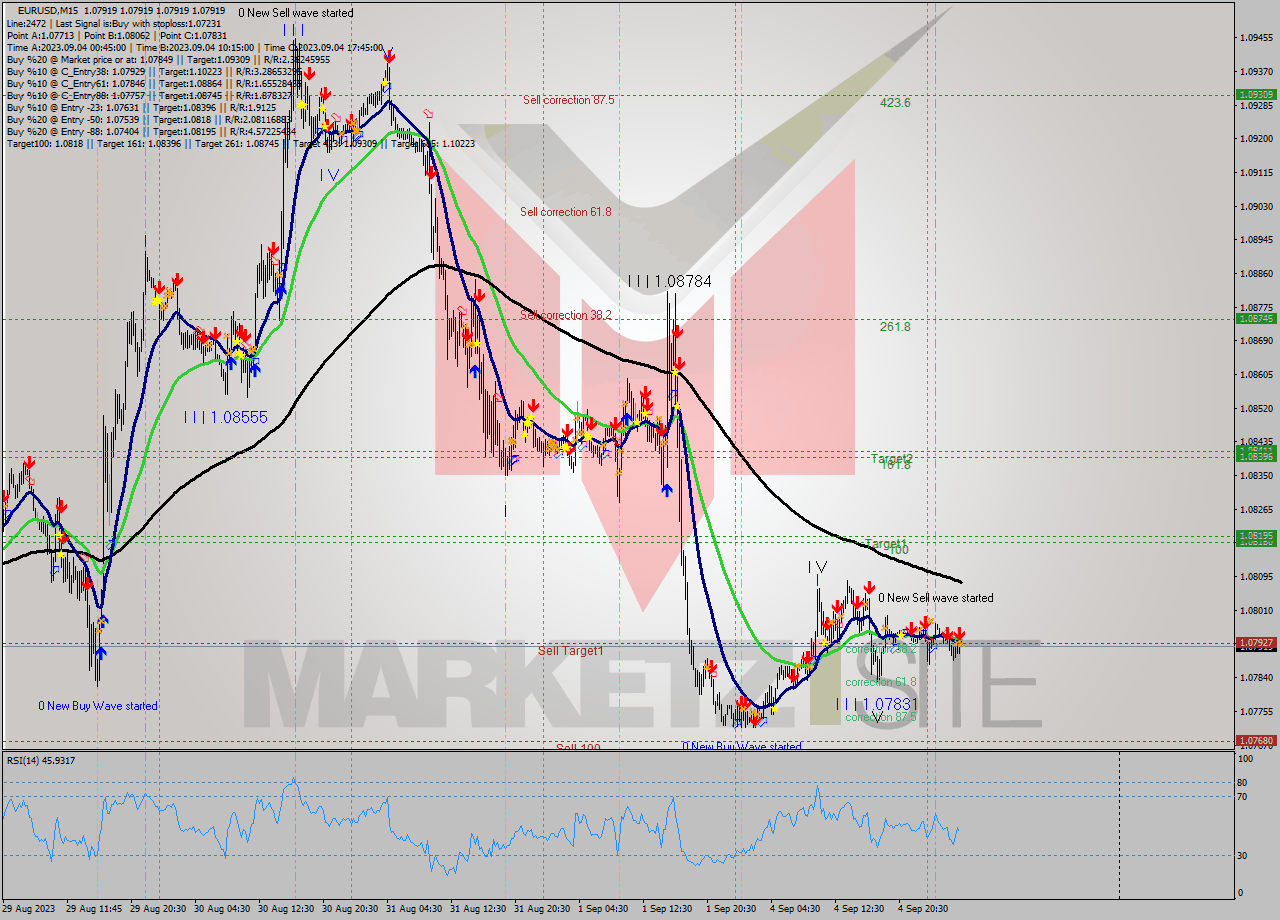The width and height of the screenshot is (1280, 920).
Task: Click the 1.07927 red price tag
Action: pos(1256,642)
